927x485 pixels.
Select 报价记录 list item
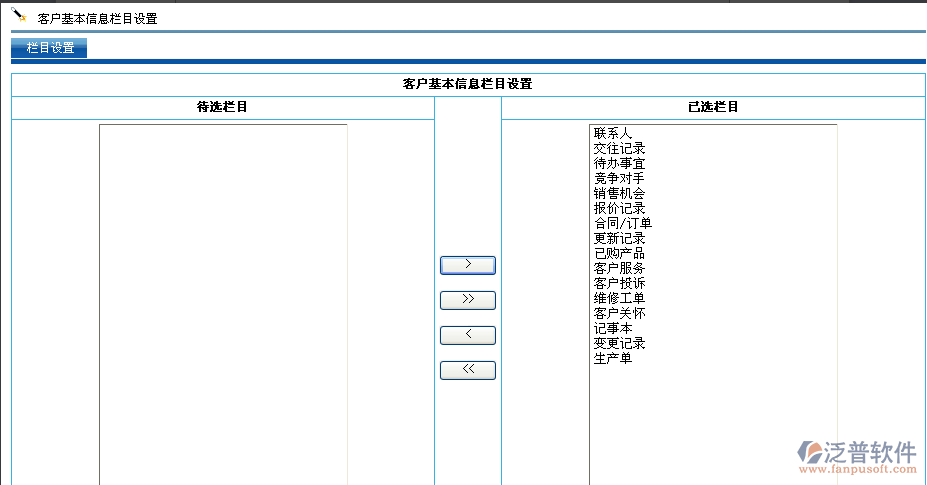tap(619, 208)
